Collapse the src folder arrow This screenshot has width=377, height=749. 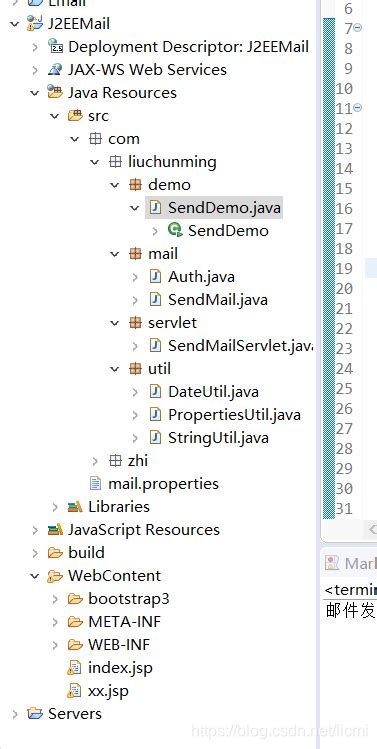click(x=55, y=116)
